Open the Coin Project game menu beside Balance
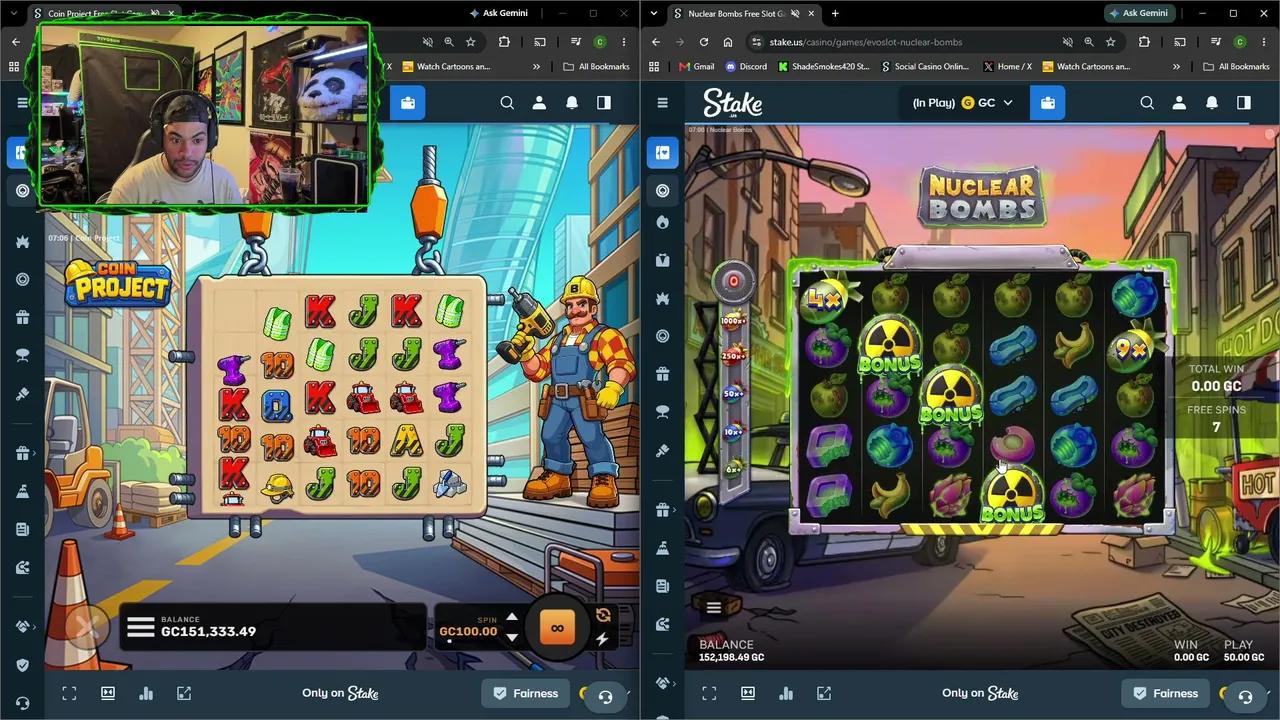 pyautogui.click(x=140, y=627)
